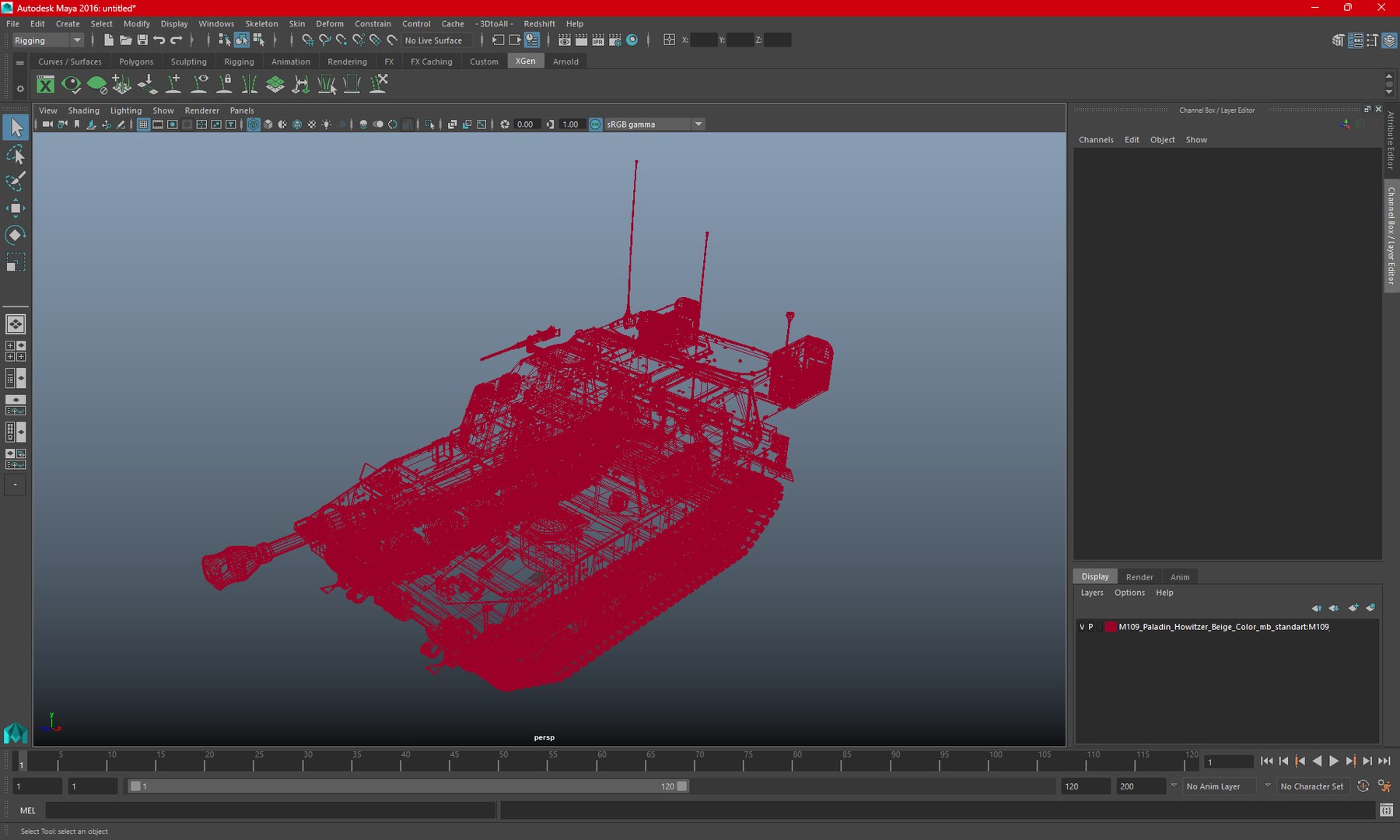Click the current frame field

click(1229, 761)
